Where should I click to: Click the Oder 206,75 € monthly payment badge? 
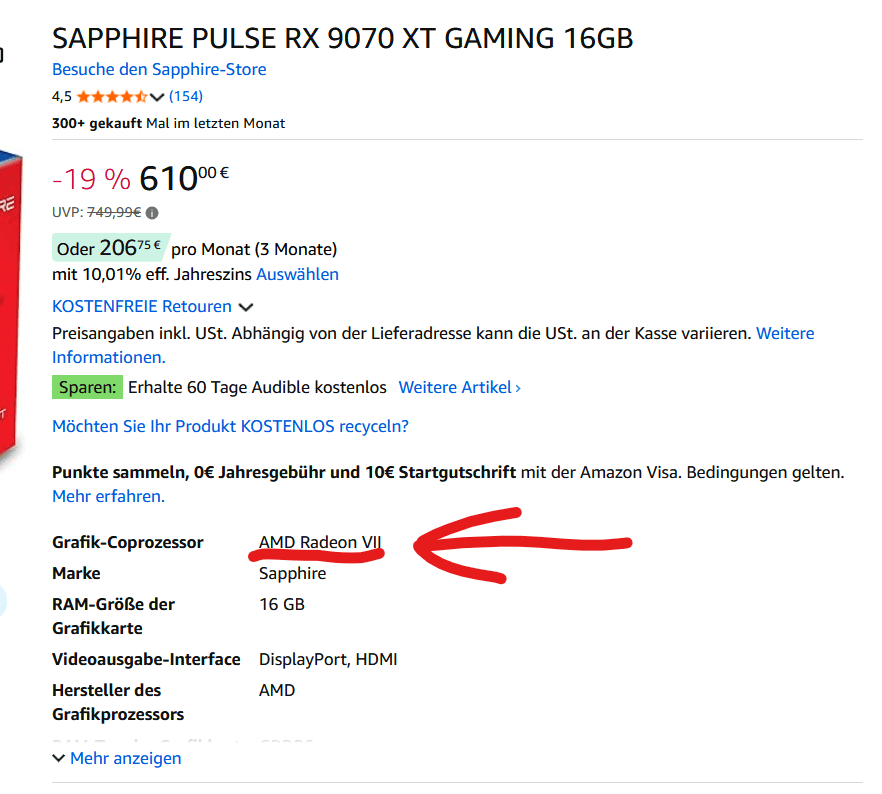pyautogui.click(x=110, y=249)
